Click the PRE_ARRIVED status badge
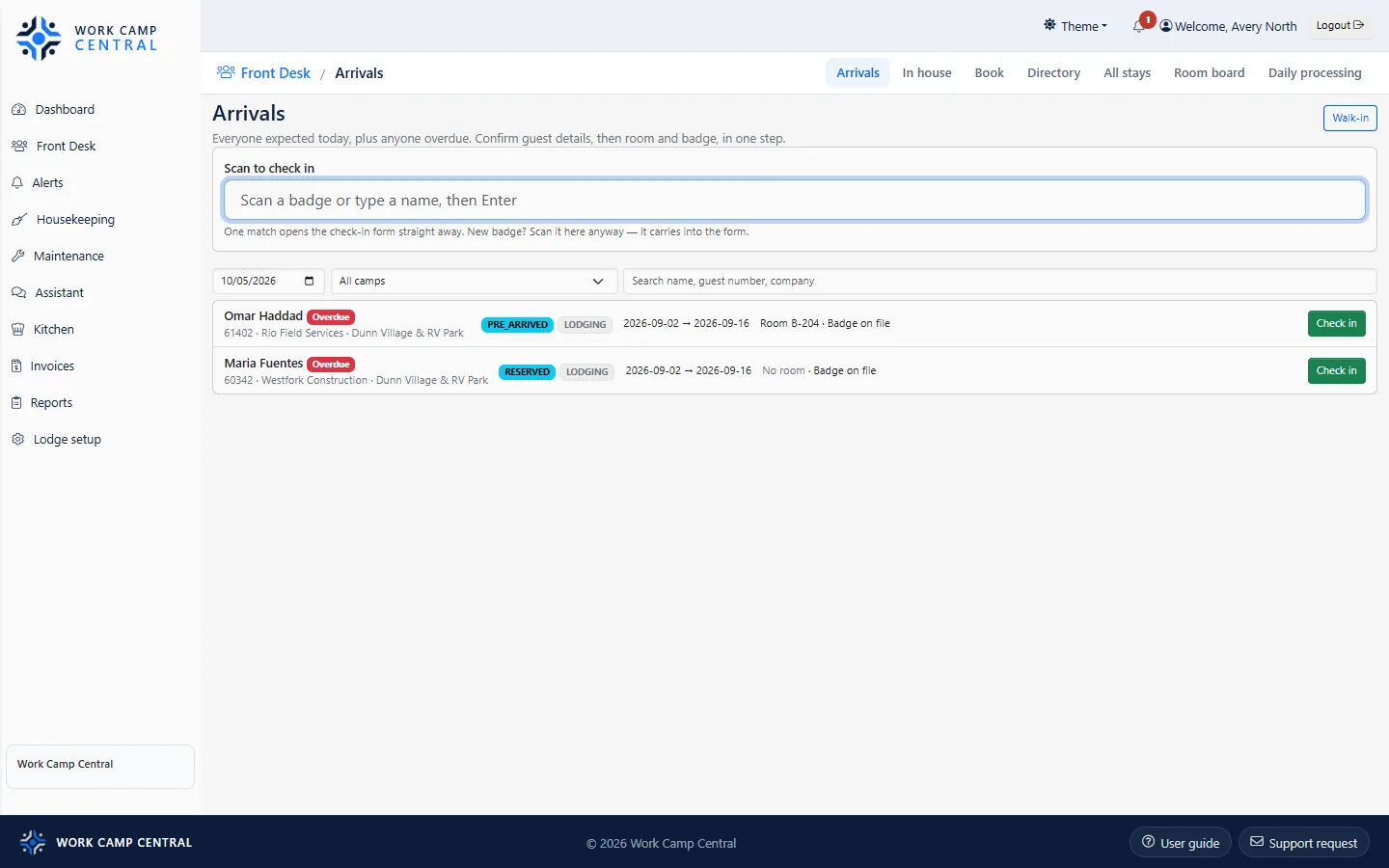1389x868 pixels. point(517,325)
